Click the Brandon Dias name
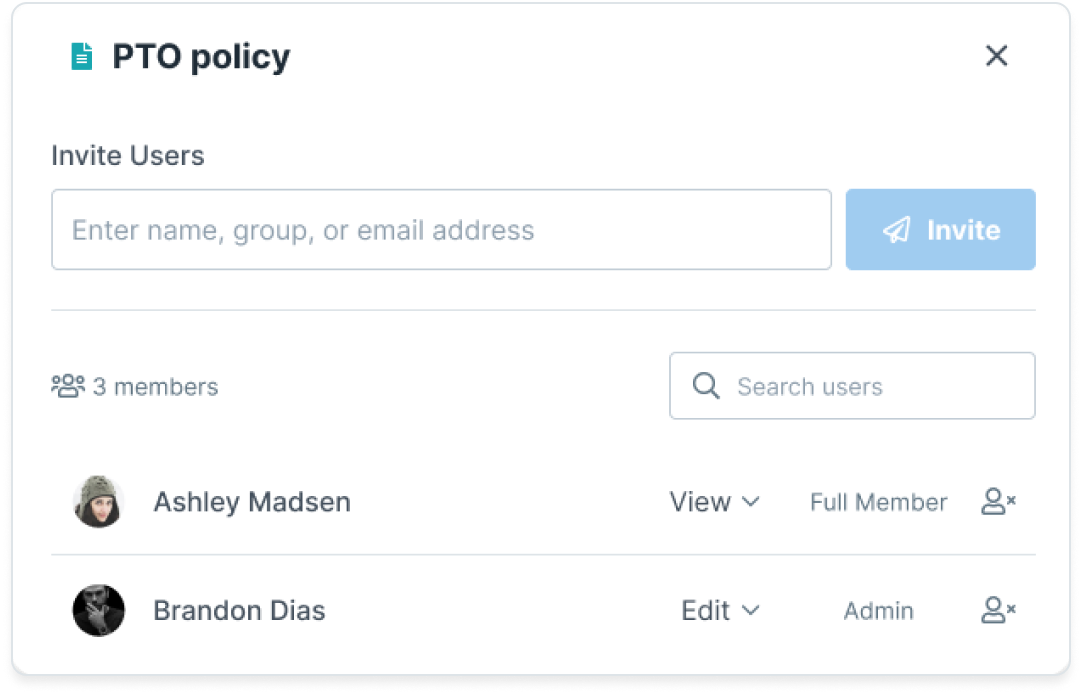Image resolution: width=1081 pixels, height=694 pixels. tap(239, 611)
